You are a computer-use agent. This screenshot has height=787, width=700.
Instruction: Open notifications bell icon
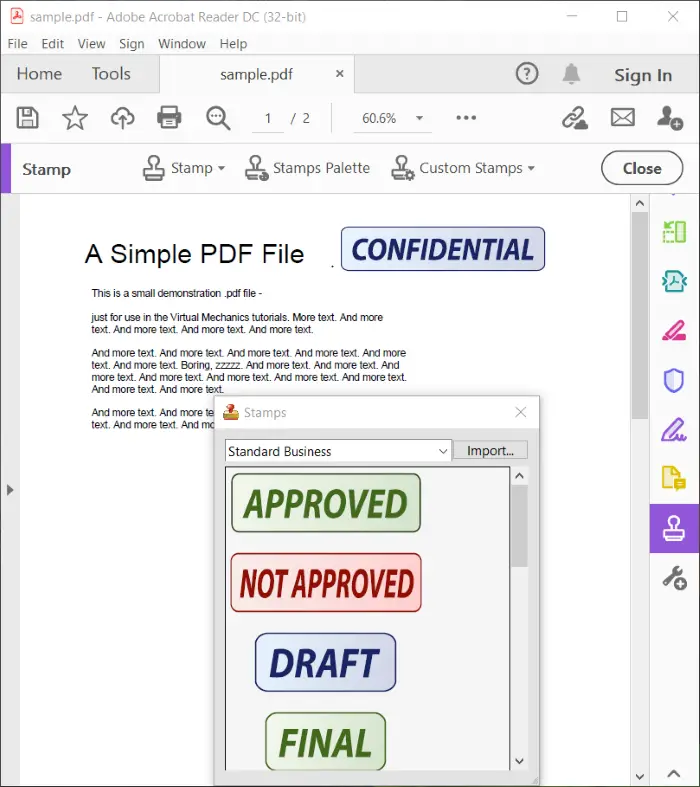[x=571, y=74]
